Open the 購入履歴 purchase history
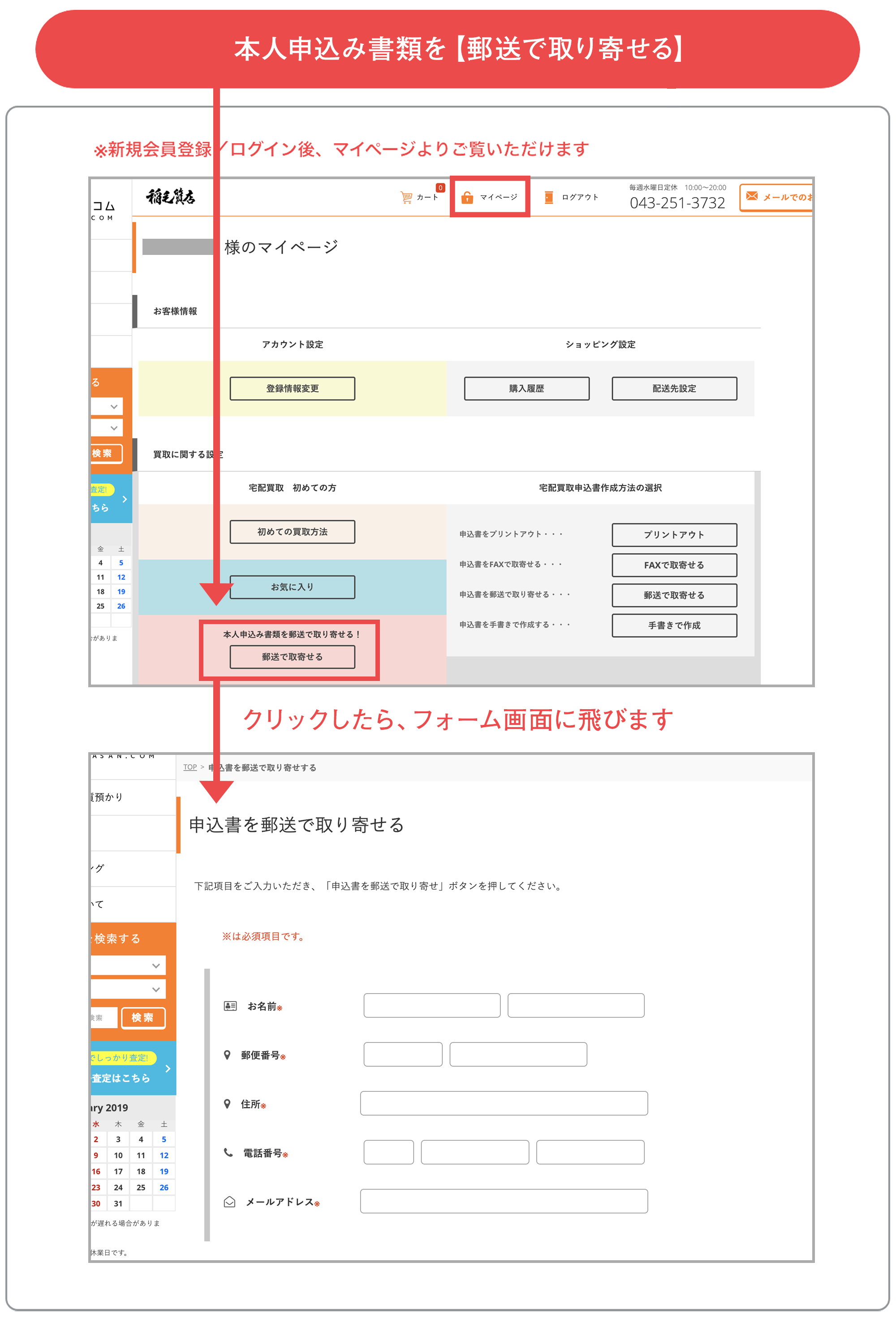 526,388
